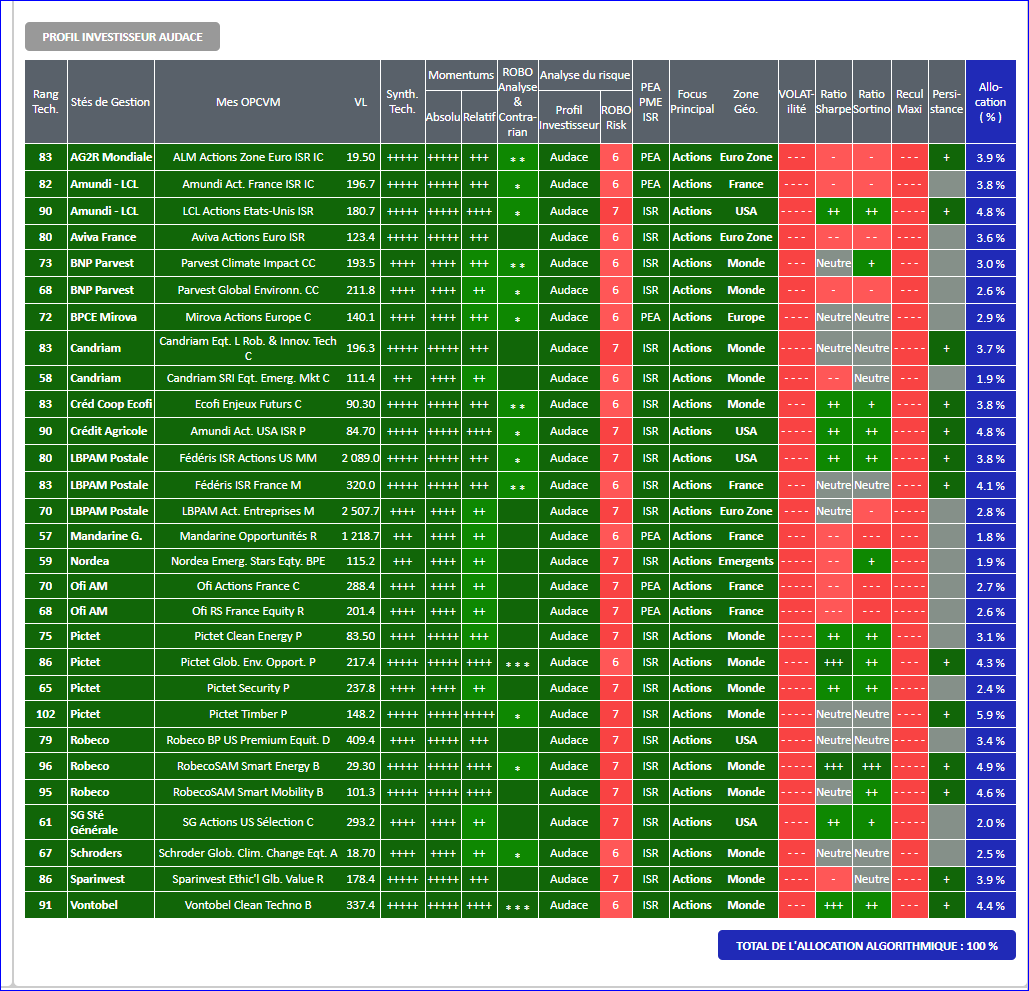Click the ROBO Risk subheader

(616, 117)
